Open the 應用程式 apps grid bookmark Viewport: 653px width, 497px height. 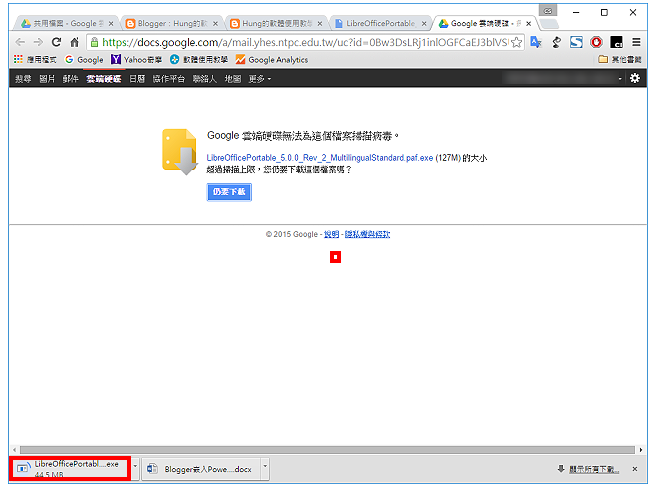click(x=35, y=60)
